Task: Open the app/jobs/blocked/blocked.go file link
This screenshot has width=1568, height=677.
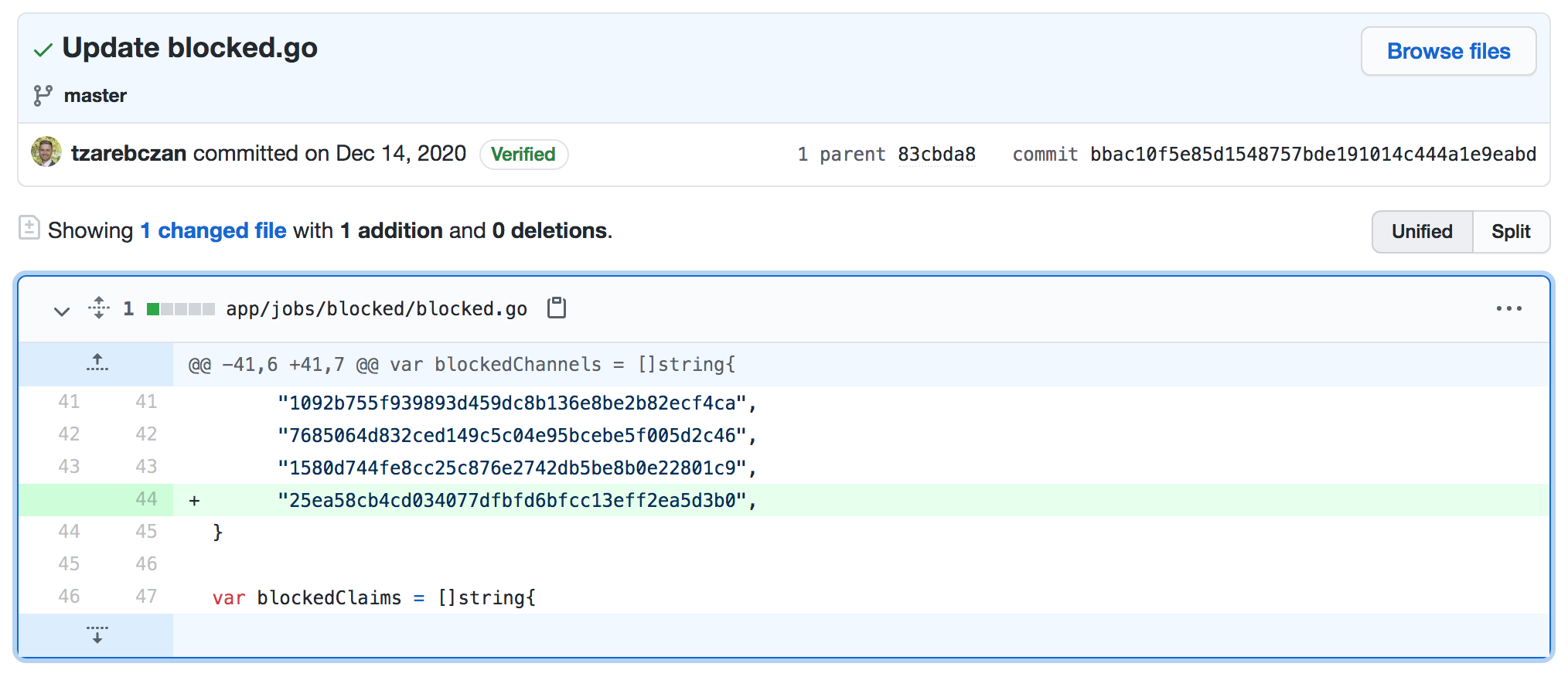Action: 377,309
